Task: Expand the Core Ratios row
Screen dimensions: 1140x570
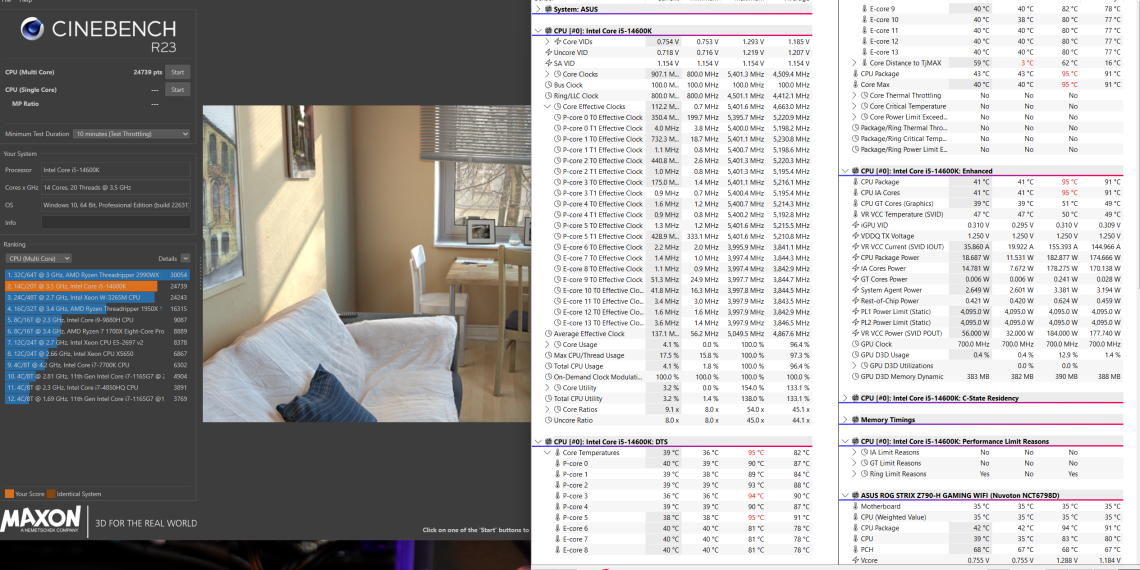Action: coord(547,409)
